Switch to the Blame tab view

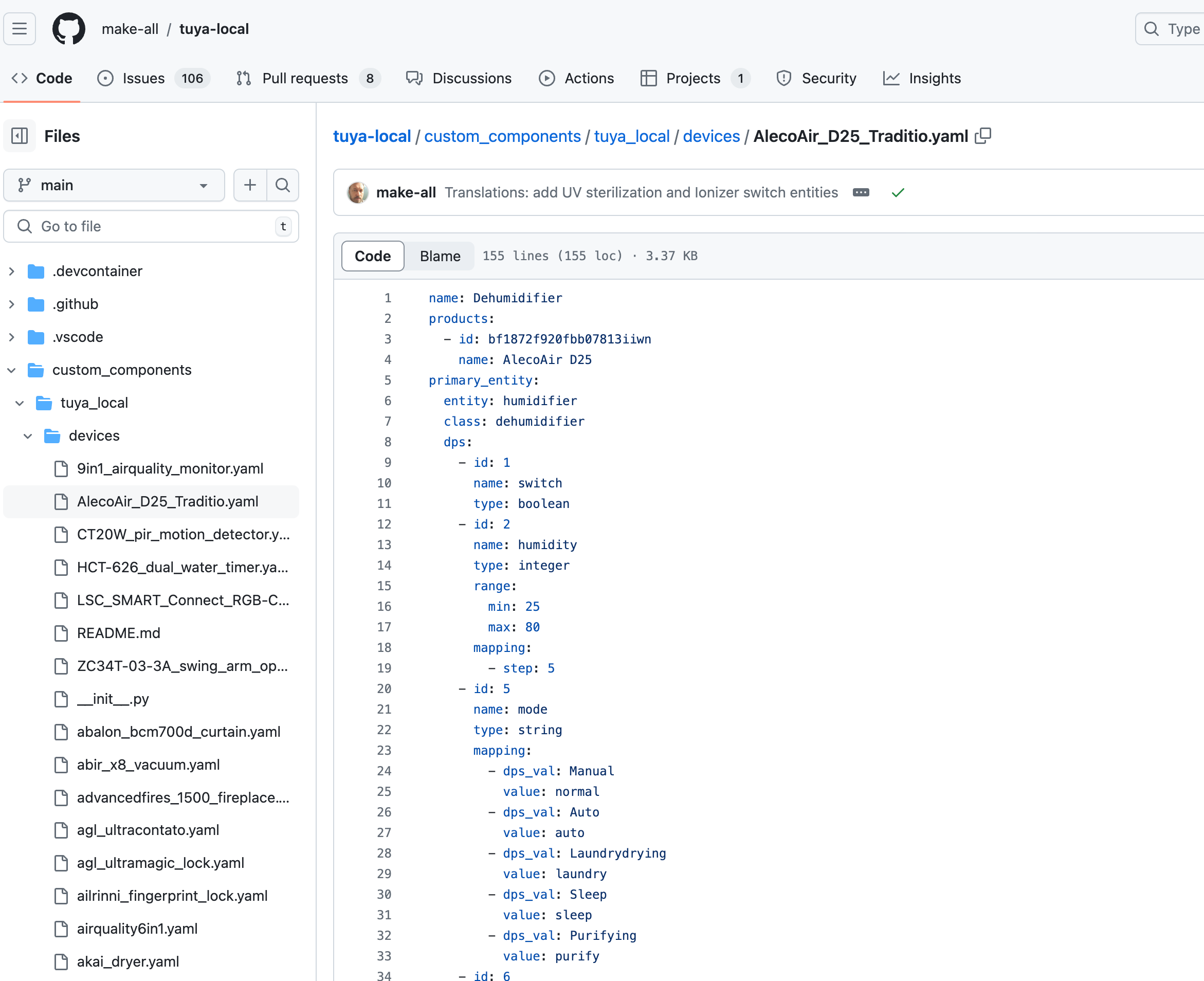pos(439,255)
